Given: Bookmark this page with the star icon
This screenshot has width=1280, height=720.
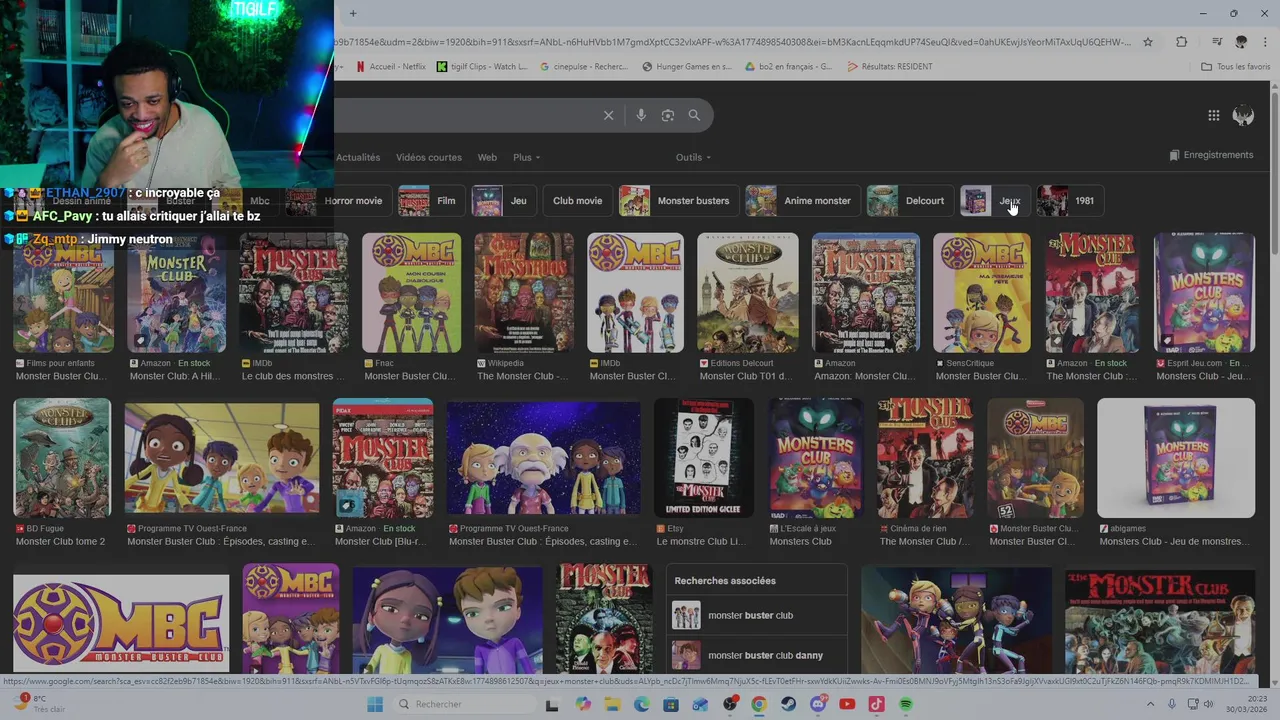Looking at the screenshot, I should (1148, 42).
